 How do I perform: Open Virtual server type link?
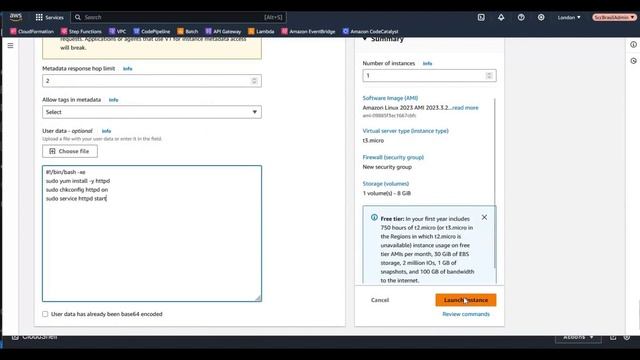click(x=405, y=131)
